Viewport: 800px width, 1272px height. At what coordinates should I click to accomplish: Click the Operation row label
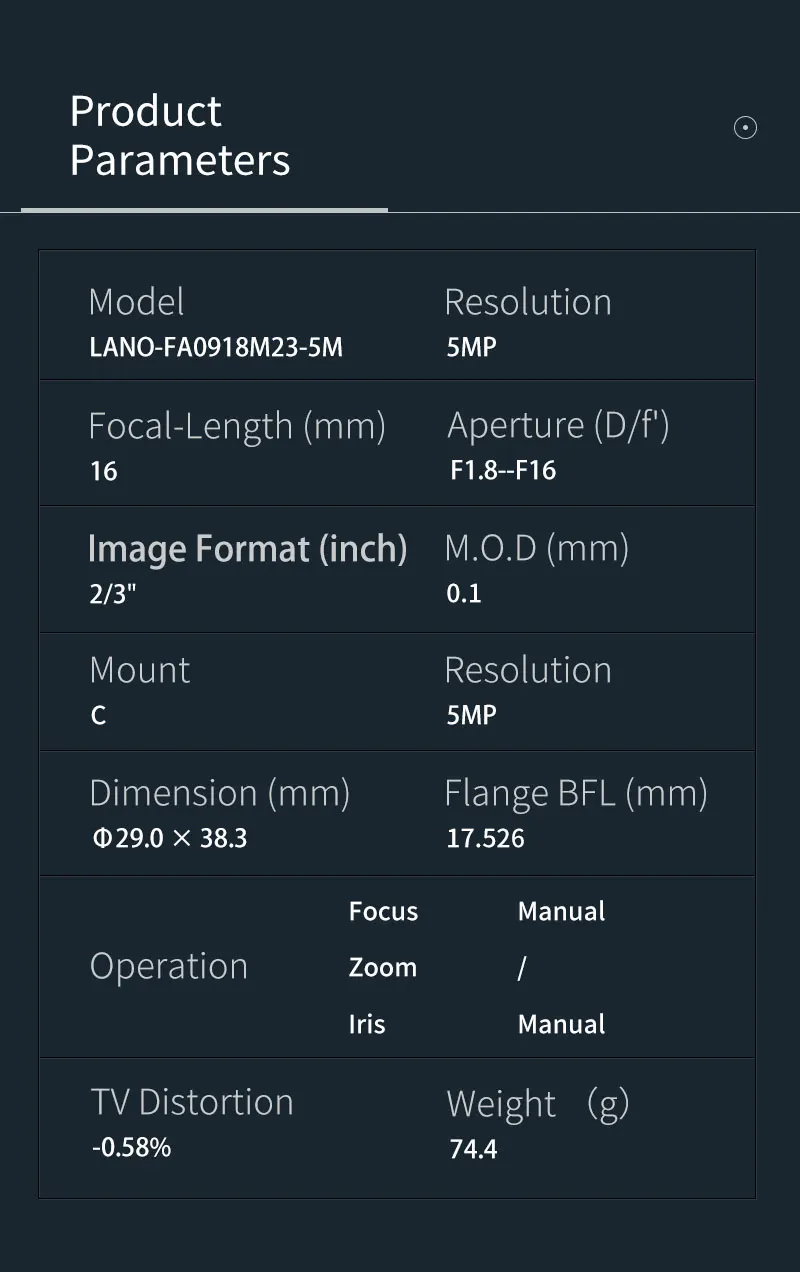pos(169,966)
